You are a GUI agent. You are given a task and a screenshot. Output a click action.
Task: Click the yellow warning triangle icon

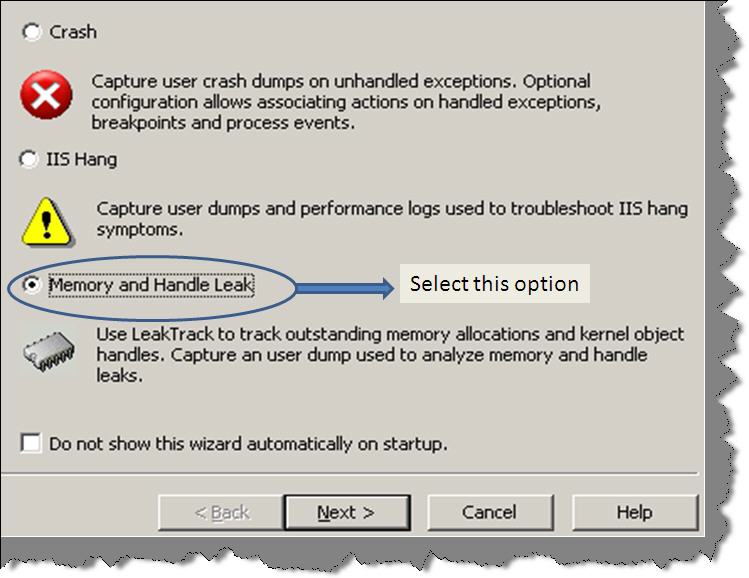point(47,222)
